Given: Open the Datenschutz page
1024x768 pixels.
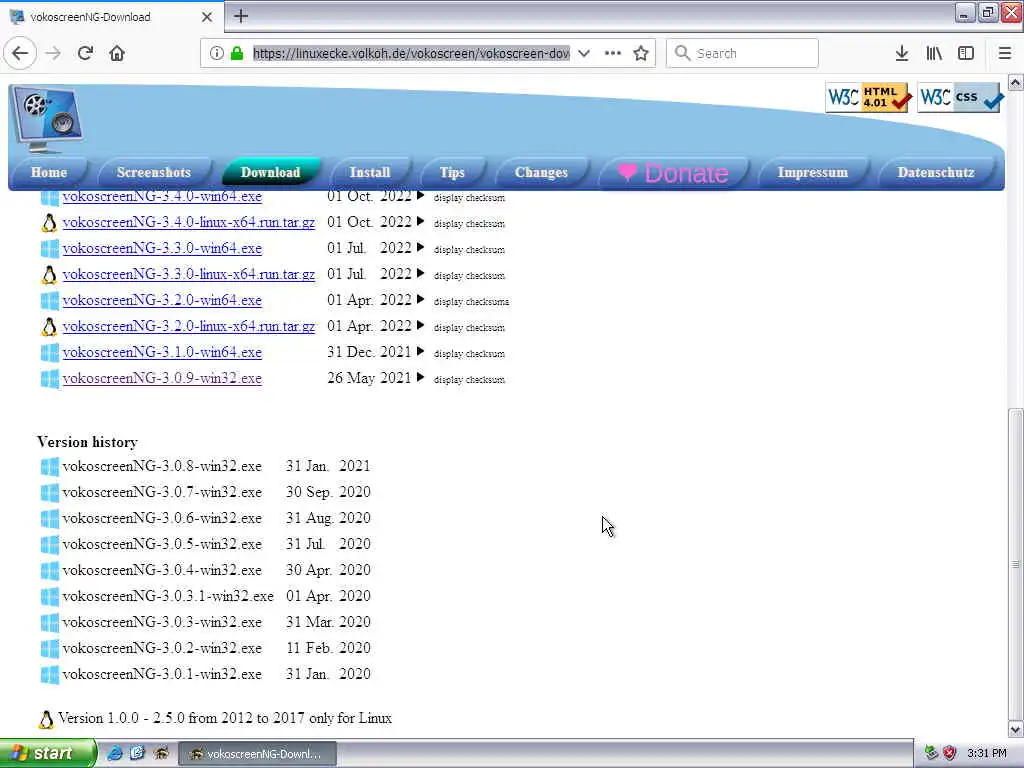Looking at the screenshot, I should (x=935, y=172).
